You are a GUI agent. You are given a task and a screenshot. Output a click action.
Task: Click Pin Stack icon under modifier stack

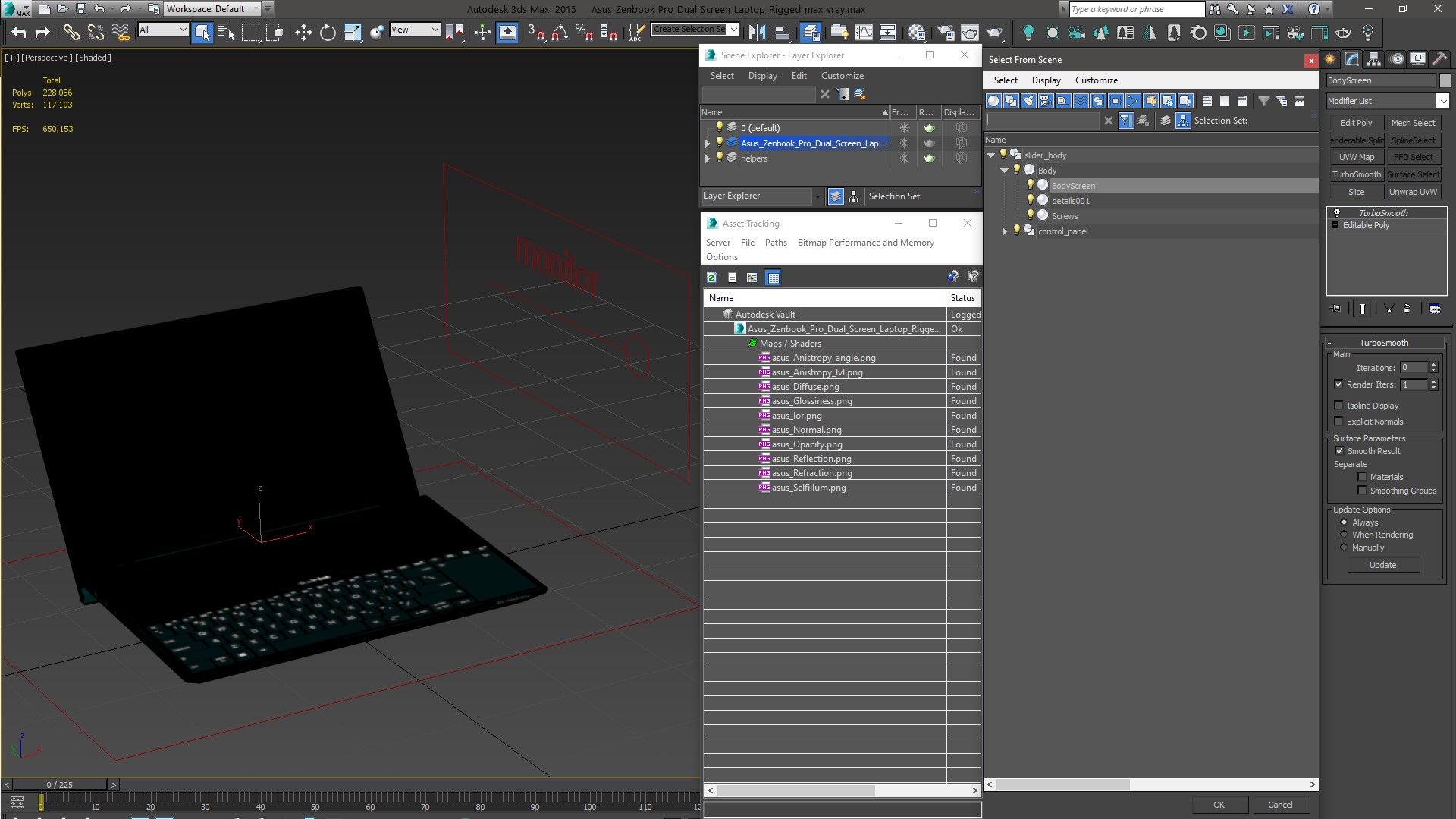pos(1335,309)
